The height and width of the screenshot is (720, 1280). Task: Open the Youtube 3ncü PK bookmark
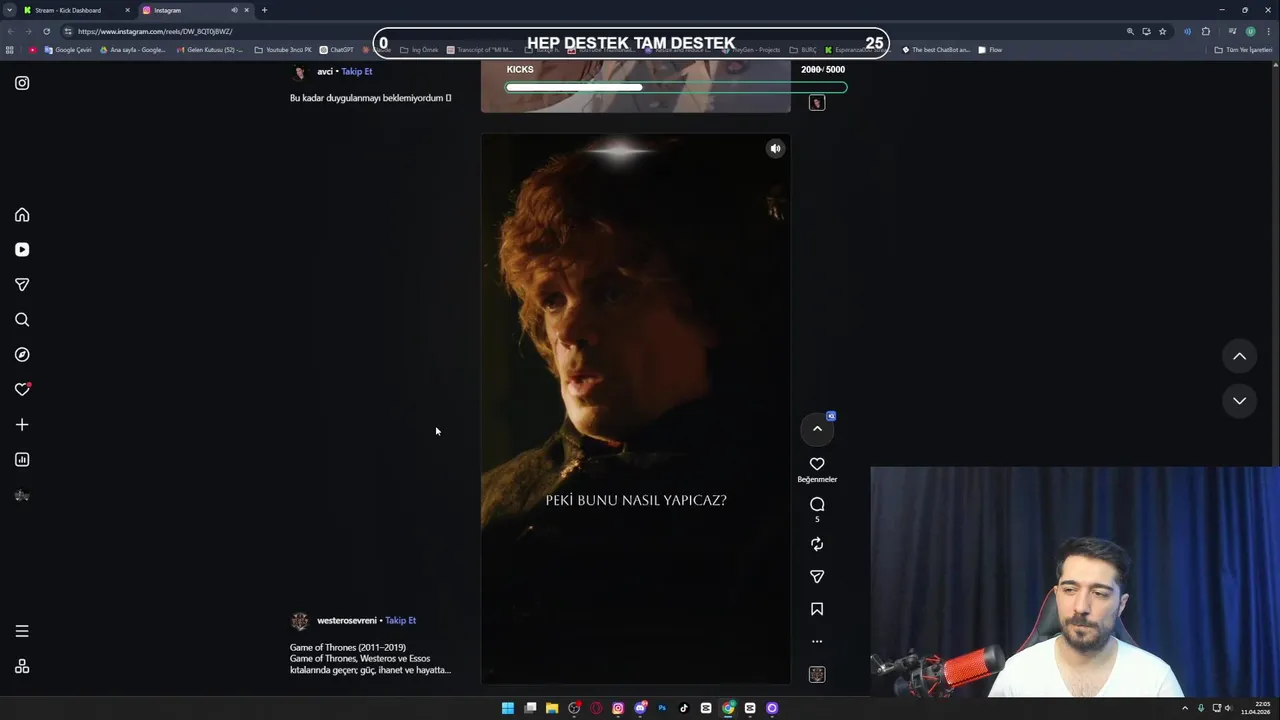pyautogui.click(x=283, y=49)
